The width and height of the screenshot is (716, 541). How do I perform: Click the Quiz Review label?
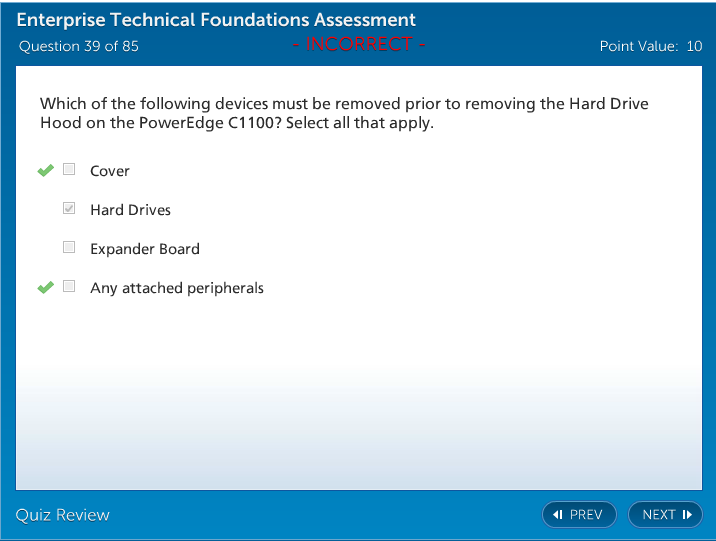[63, 515]
